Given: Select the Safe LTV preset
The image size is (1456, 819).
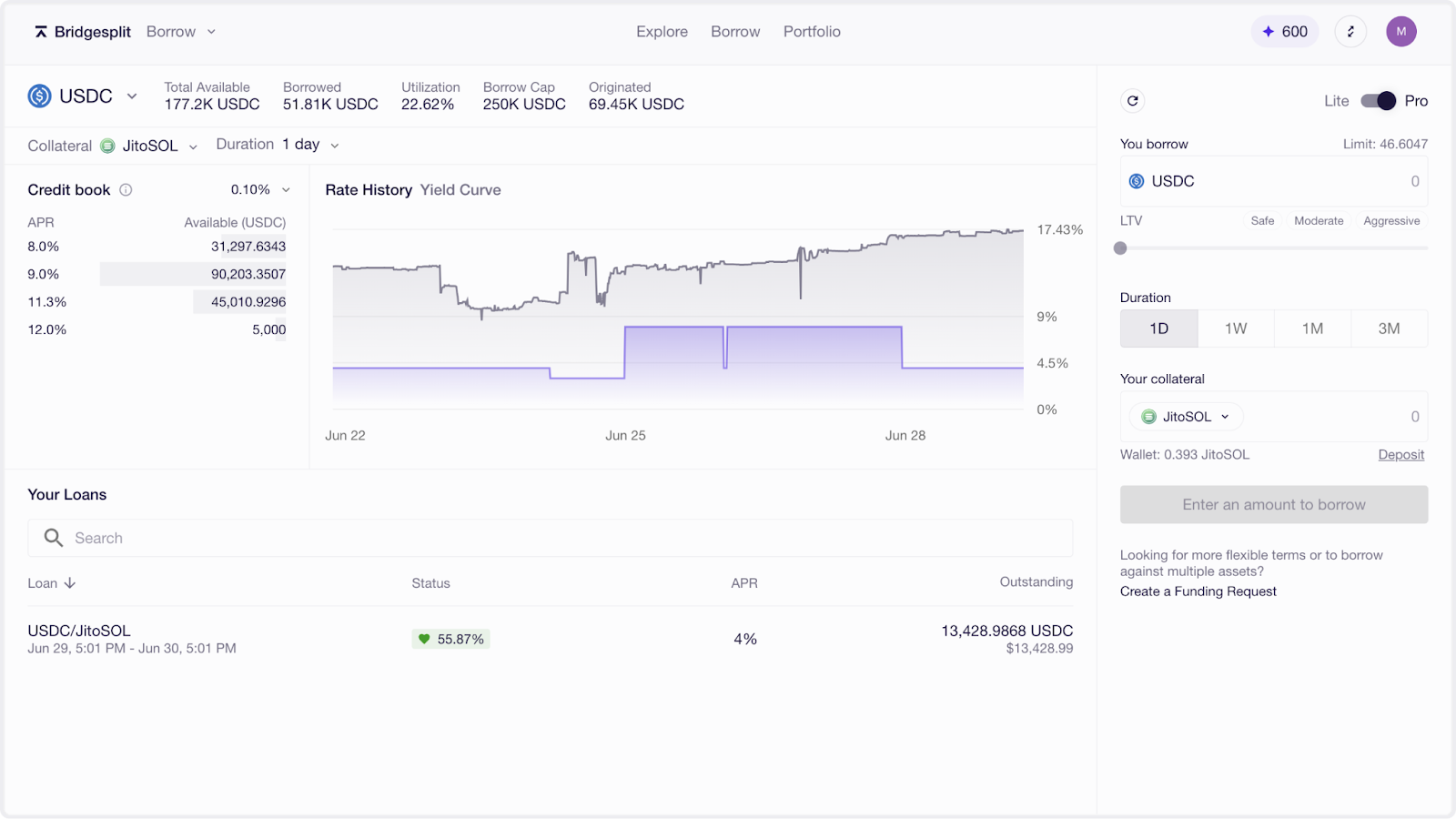Looking at the screenshot, I should pos(1262,221).
